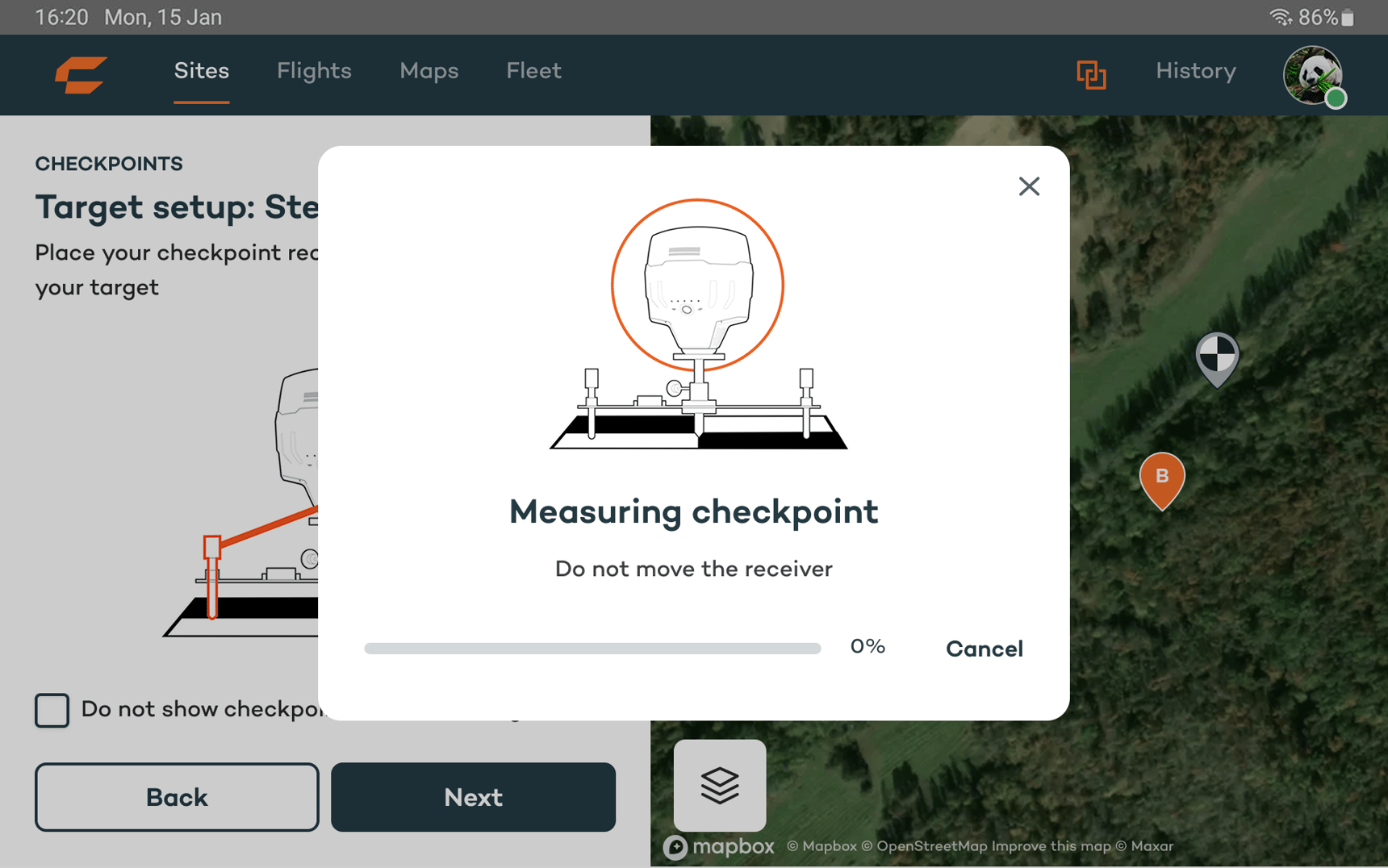1388x868 pixels.
Task: Select the black-and-white checkpoint map marker
Action: pyautogui.click(x=1217, y=357)
